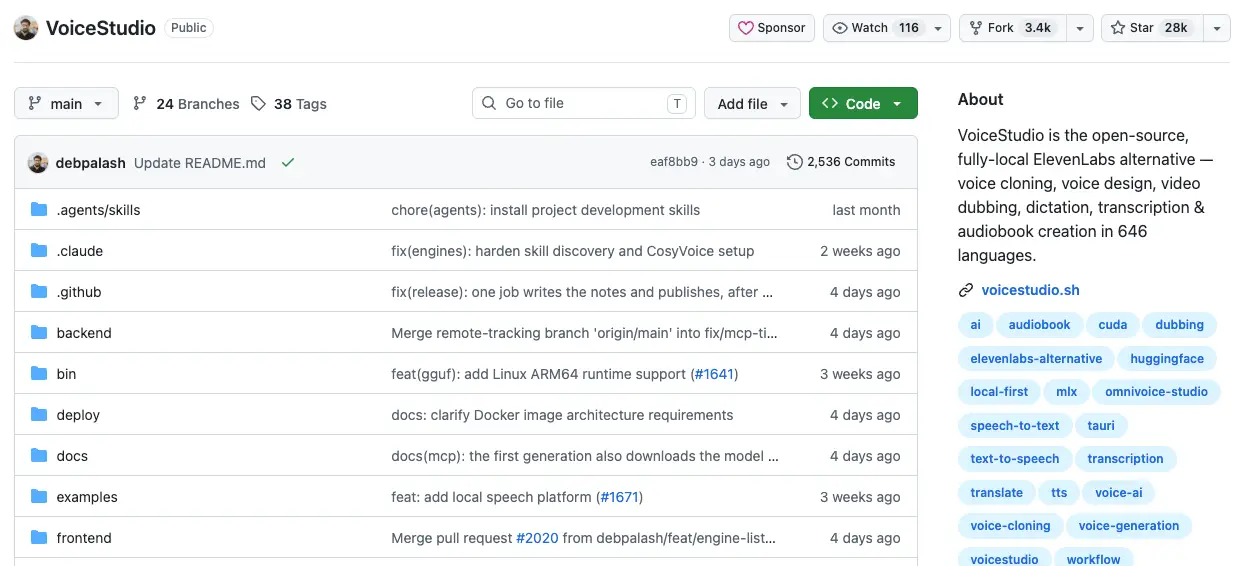Click the 'tauri' topic tag

point(1101,425)
